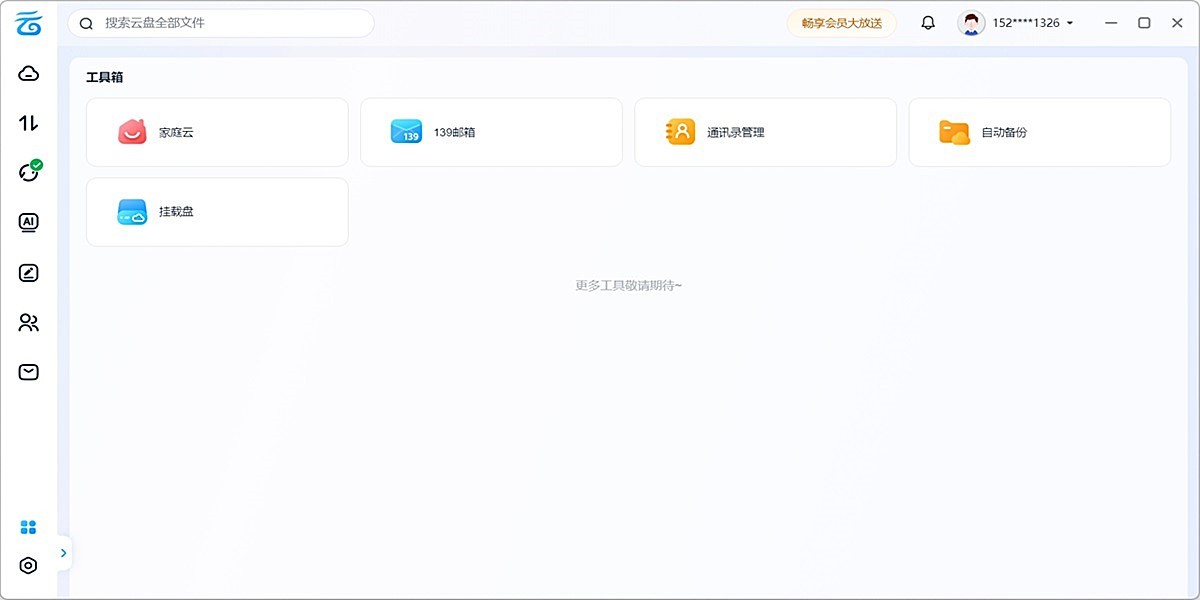Open the transfer list icon
The image size is (1200, 600).
click(x=28, y=123)
